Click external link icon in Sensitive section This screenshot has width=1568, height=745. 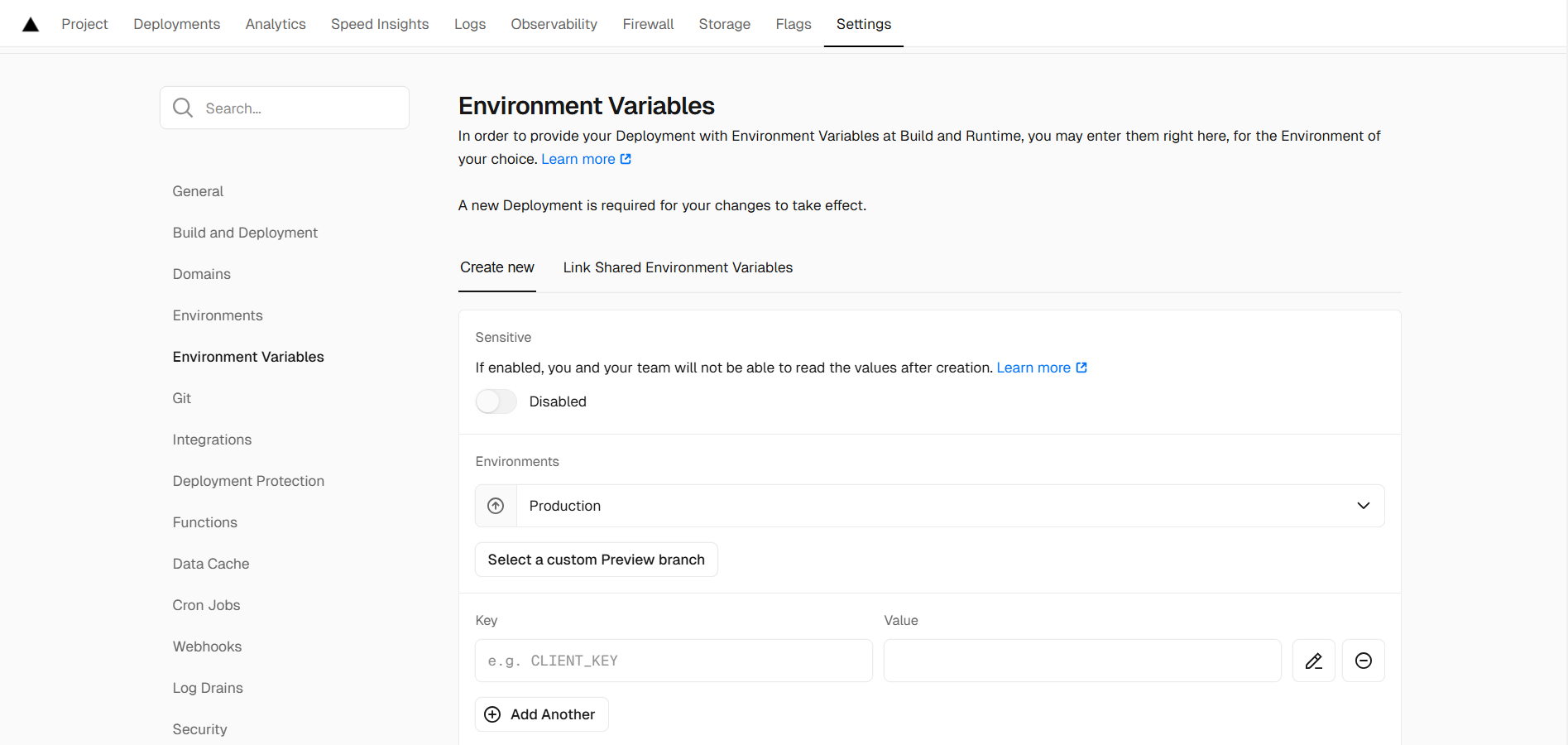click(1081, 368)
